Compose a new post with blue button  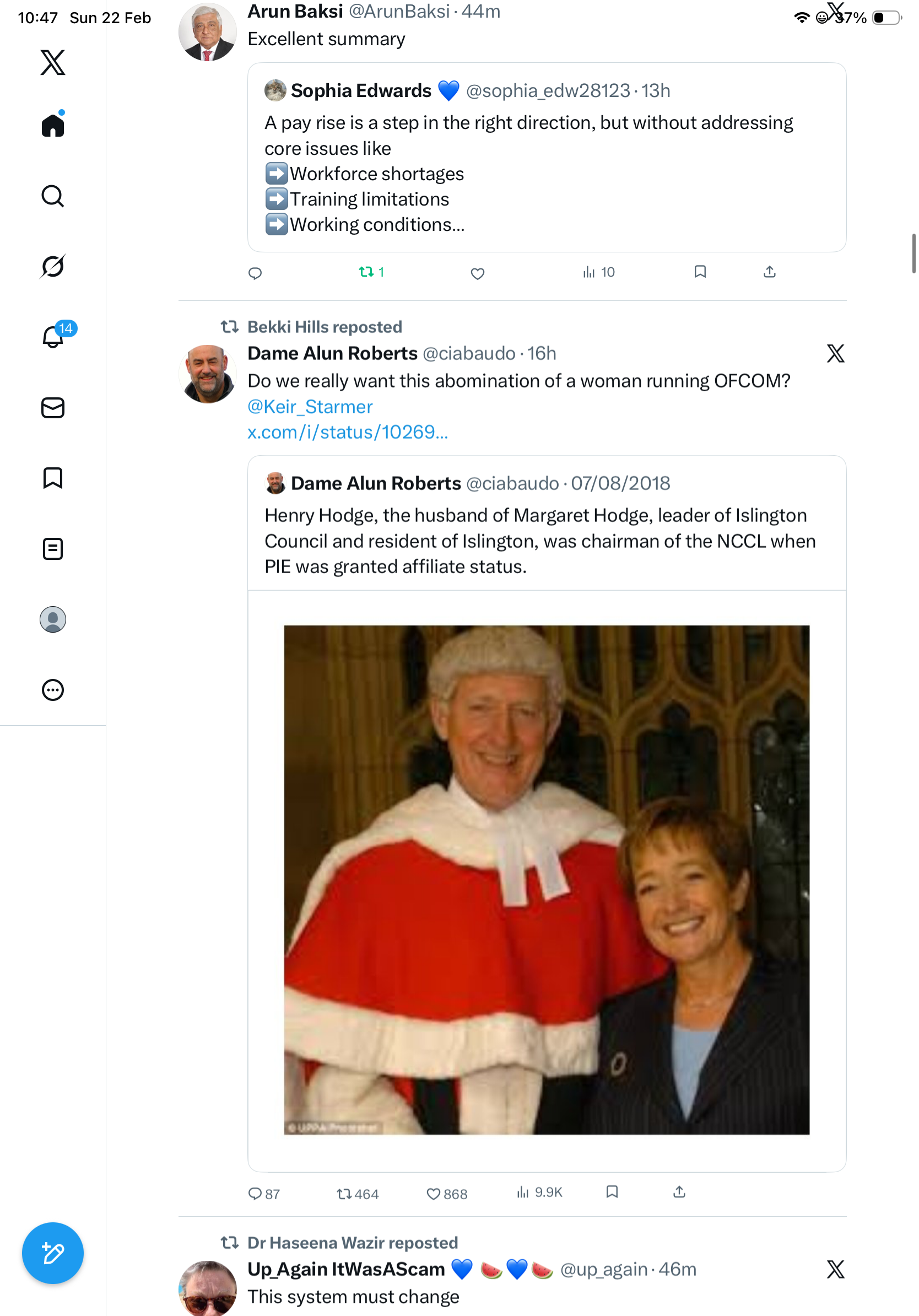point(53,1253)
